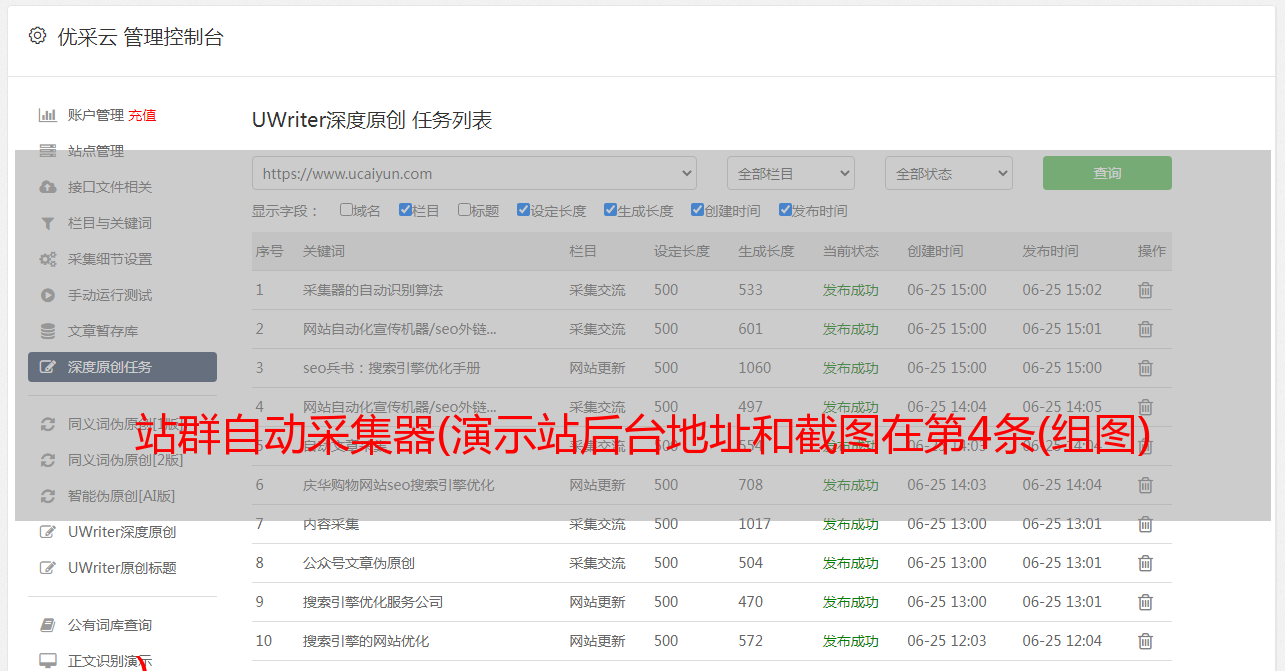
Task: Uncheck the 设定长度 field checkbox
Action: click(523, 210)
